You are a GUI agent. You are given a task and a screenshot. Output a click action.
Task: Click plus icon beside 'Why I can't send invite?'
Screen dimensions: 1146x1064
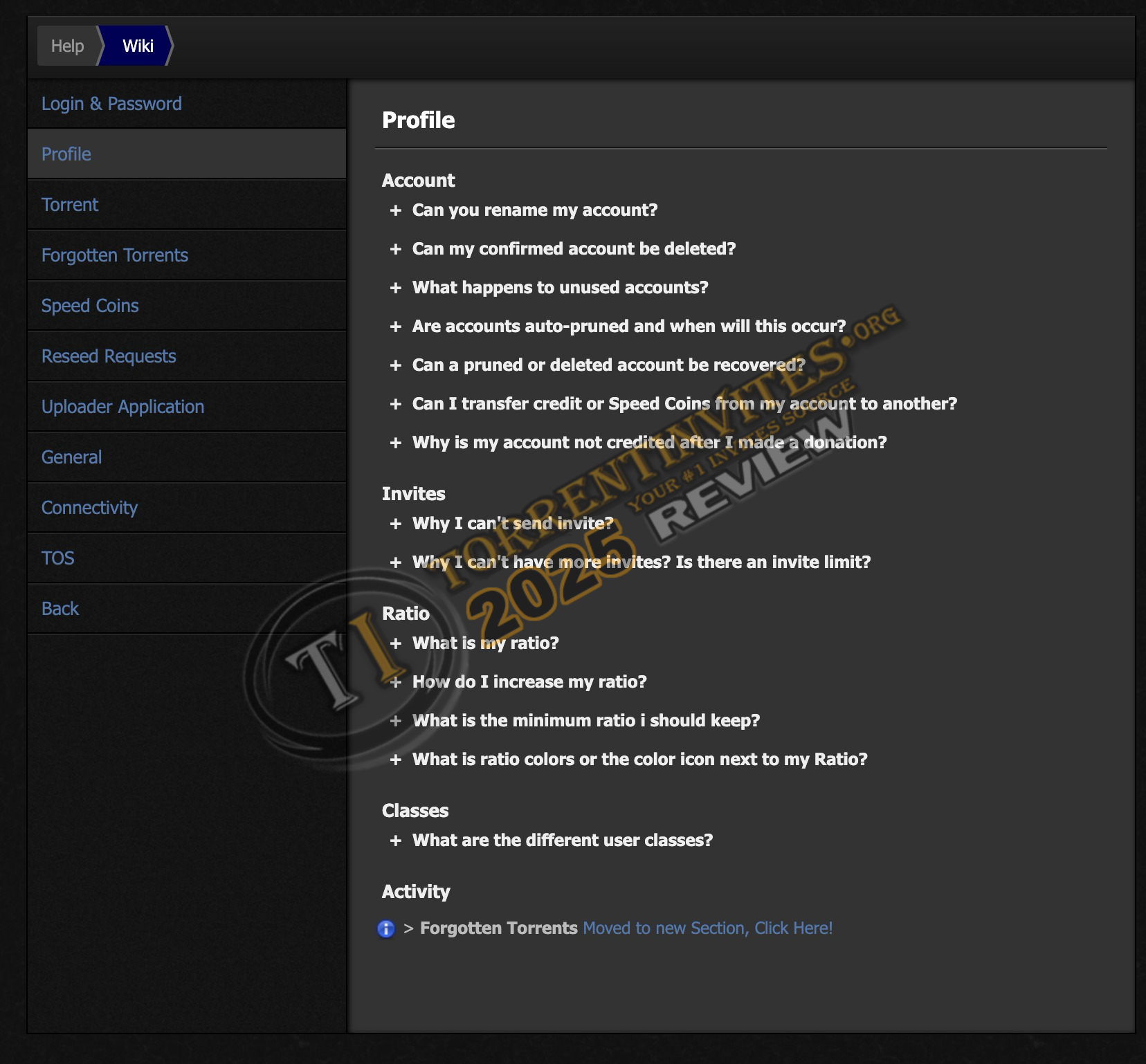point(396,524)
